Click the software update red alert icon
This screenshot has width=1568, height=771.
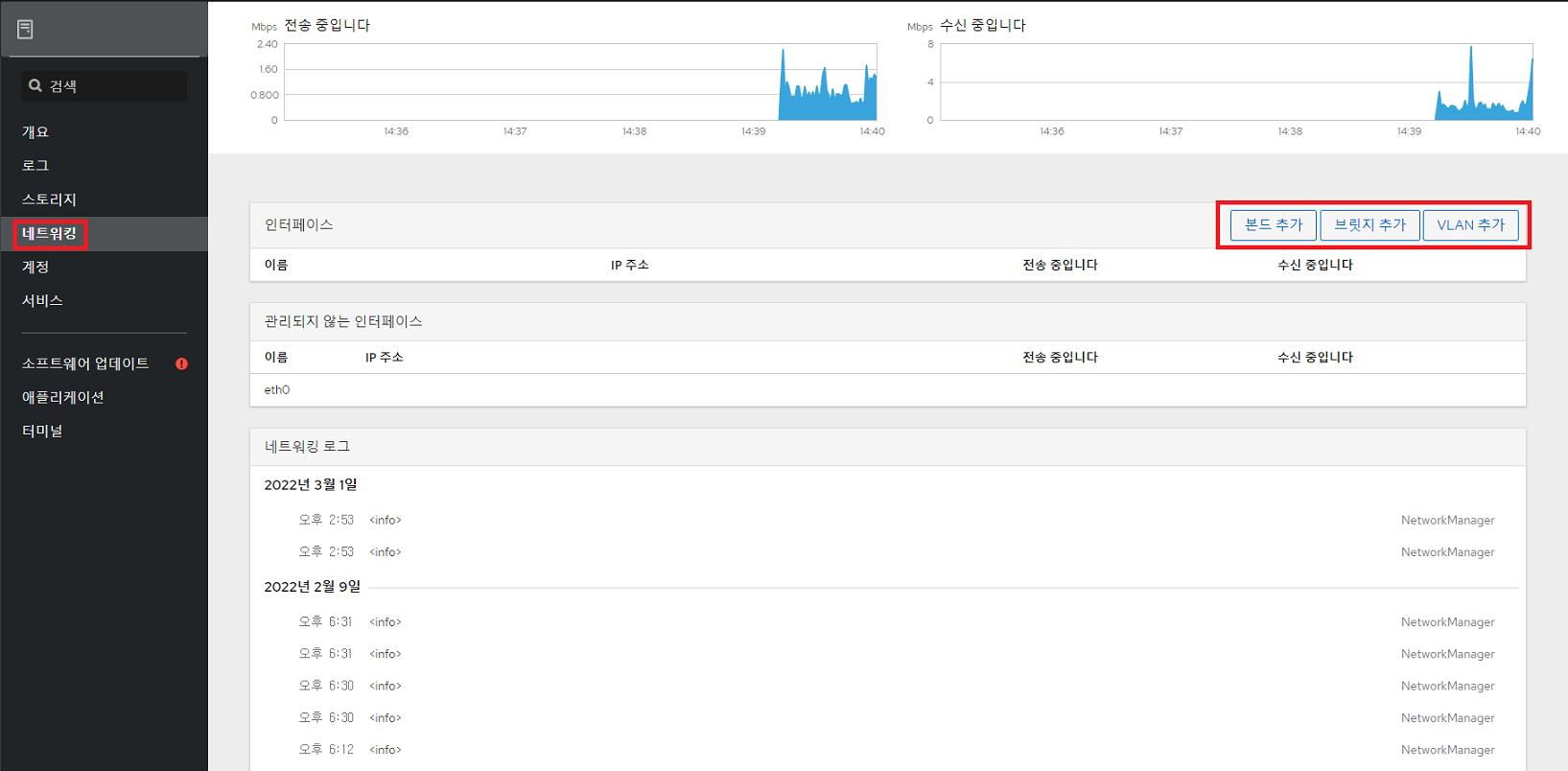(181, 363)
